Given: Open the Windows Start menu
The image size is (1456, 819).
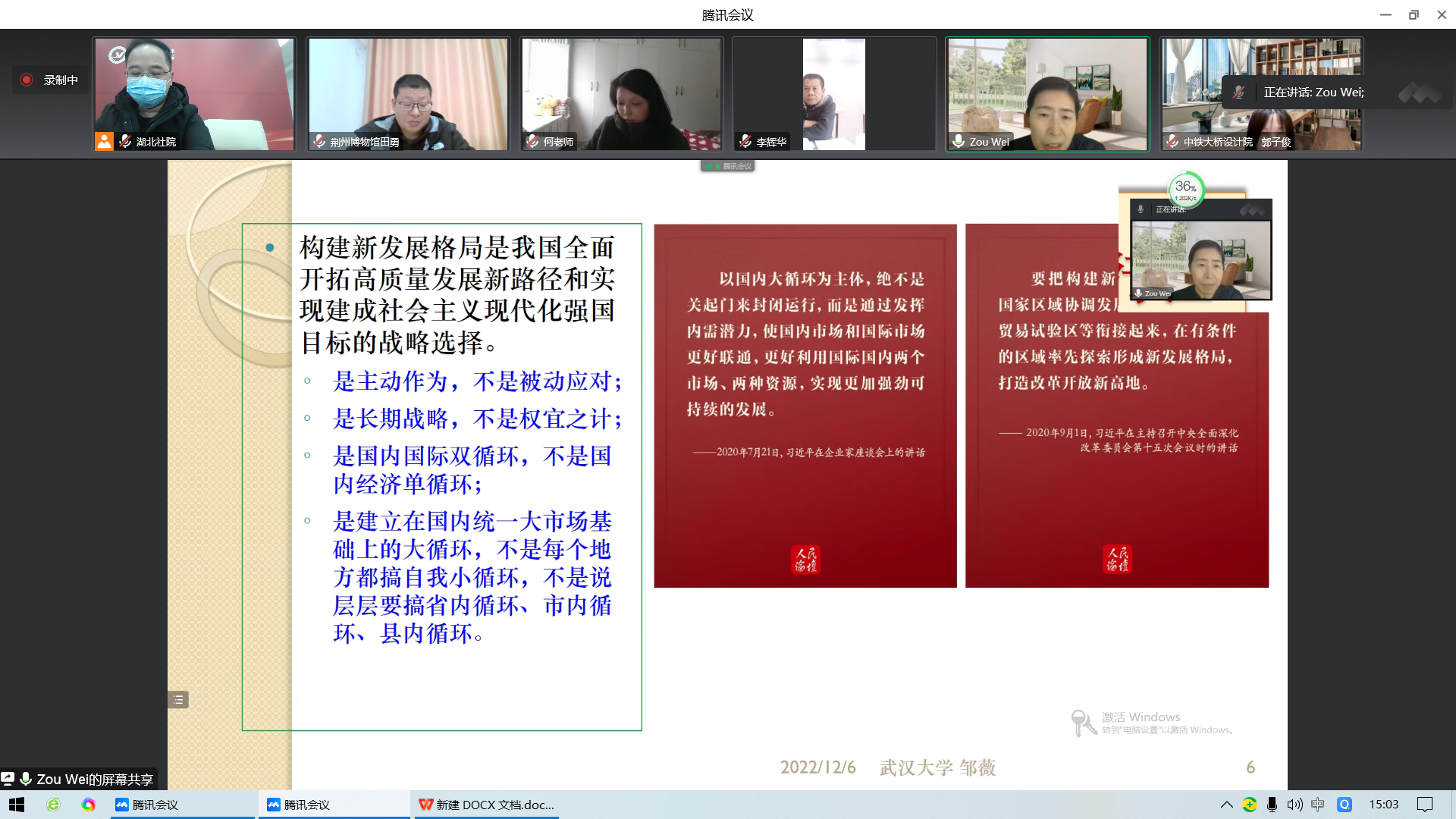Looking at the screenshot, I should click(17, 805).
